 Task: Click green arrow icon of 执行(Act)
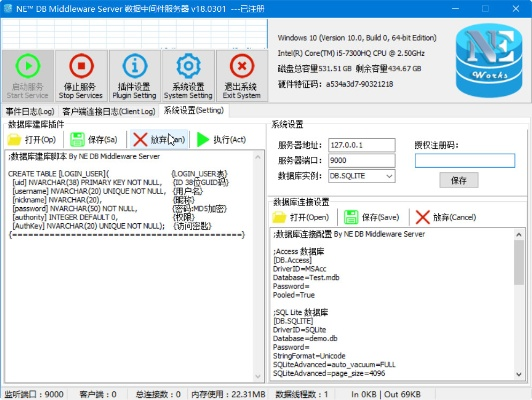point(203,139)
